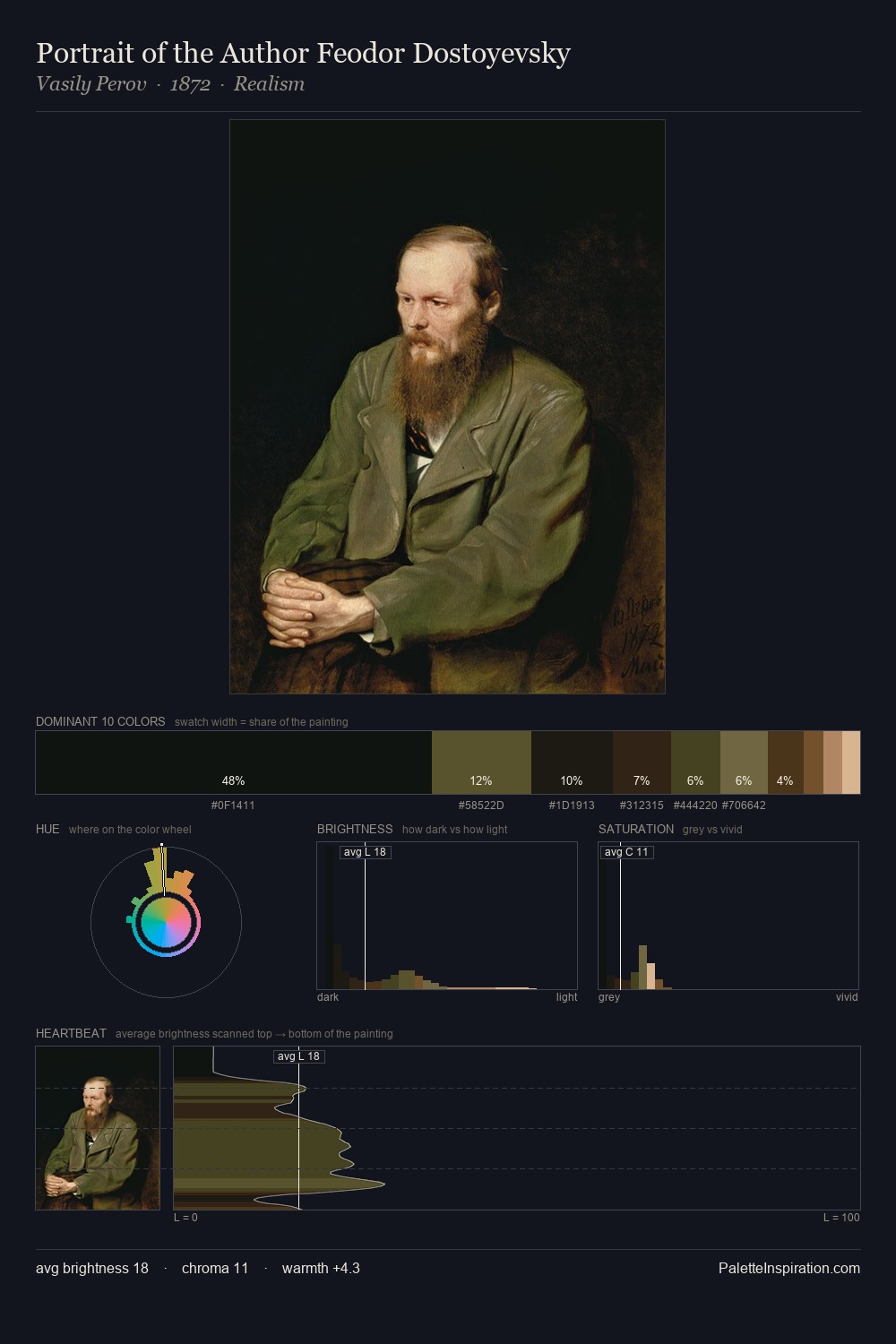Viewport: 896px width, 1344px height.
Task: Click the "HEARTBEAT" section heading
Action: (x=71, y=1033)
